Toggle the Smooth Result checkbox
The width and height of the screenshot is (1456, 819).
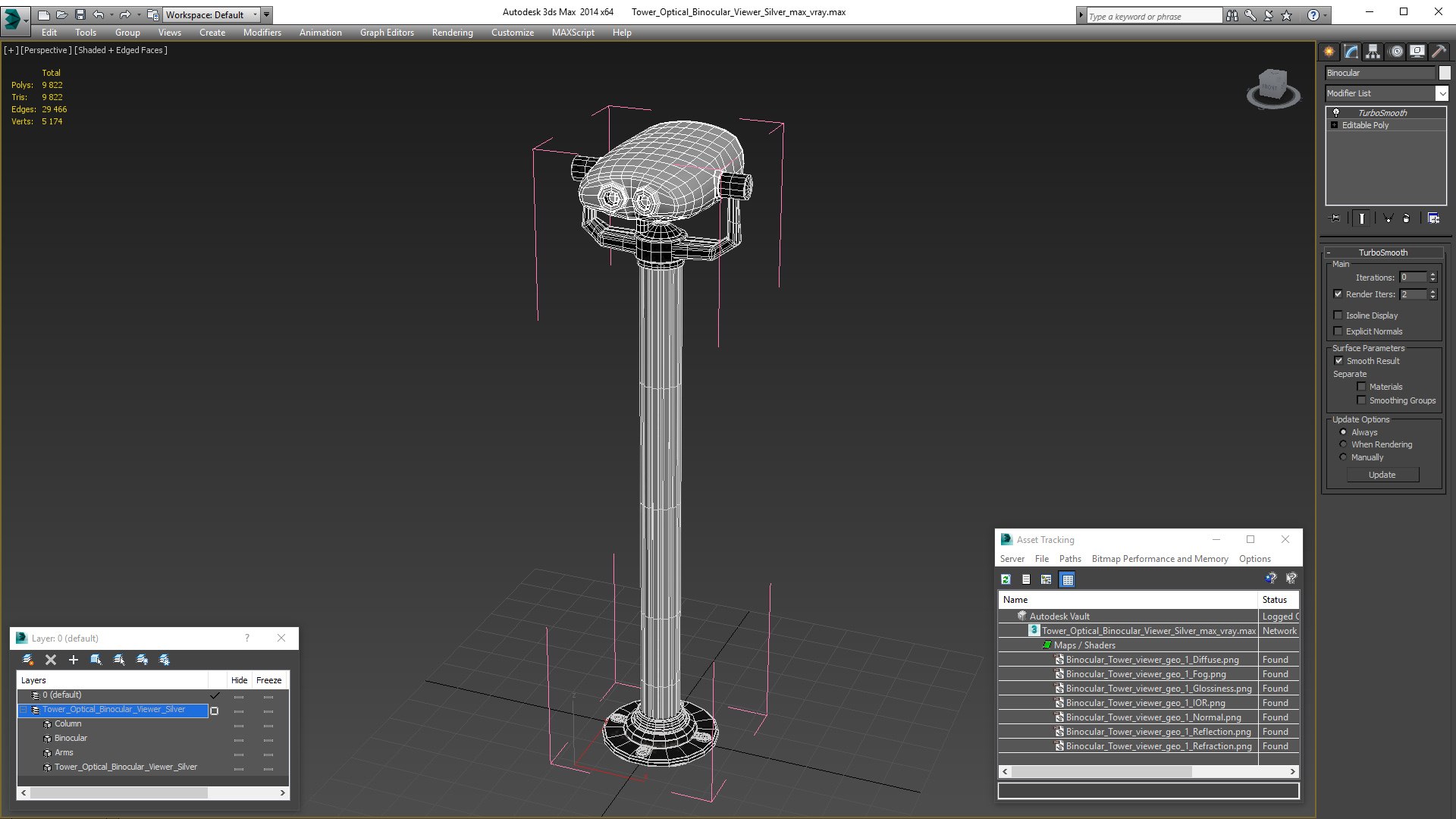click(1338, 361)
